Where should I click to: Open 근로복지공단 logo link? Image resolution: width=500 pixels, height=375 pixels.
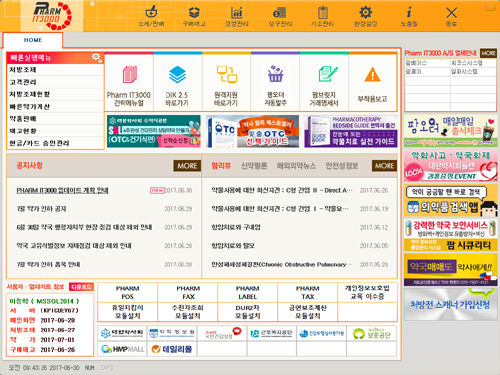271,333
